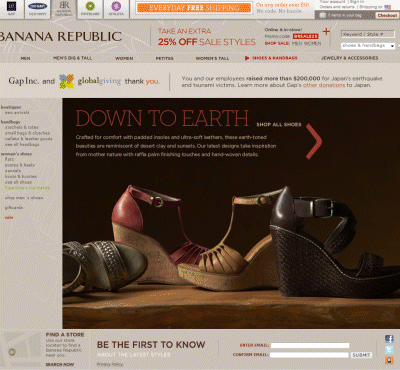Open the Women's Tall menu
Screen dimensions: 400x370
click(212, 58)
